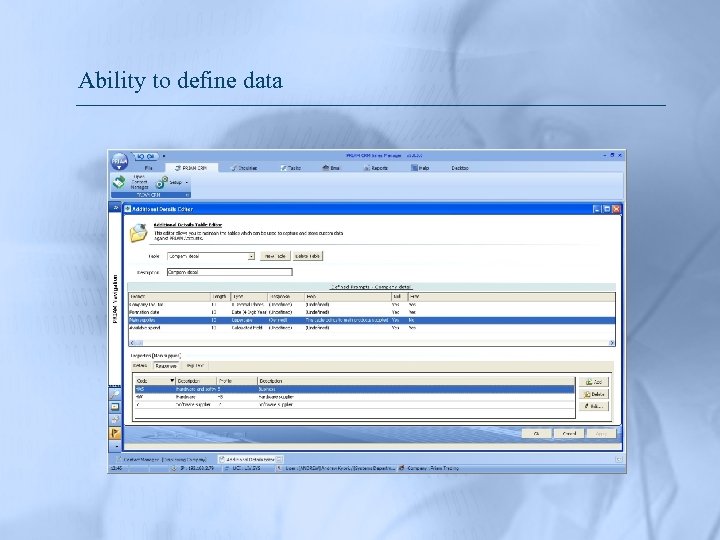The height and width of the screenshot is (540, 720).
Task: Open the Reports ribbon tab
Action: coord(376,168)
